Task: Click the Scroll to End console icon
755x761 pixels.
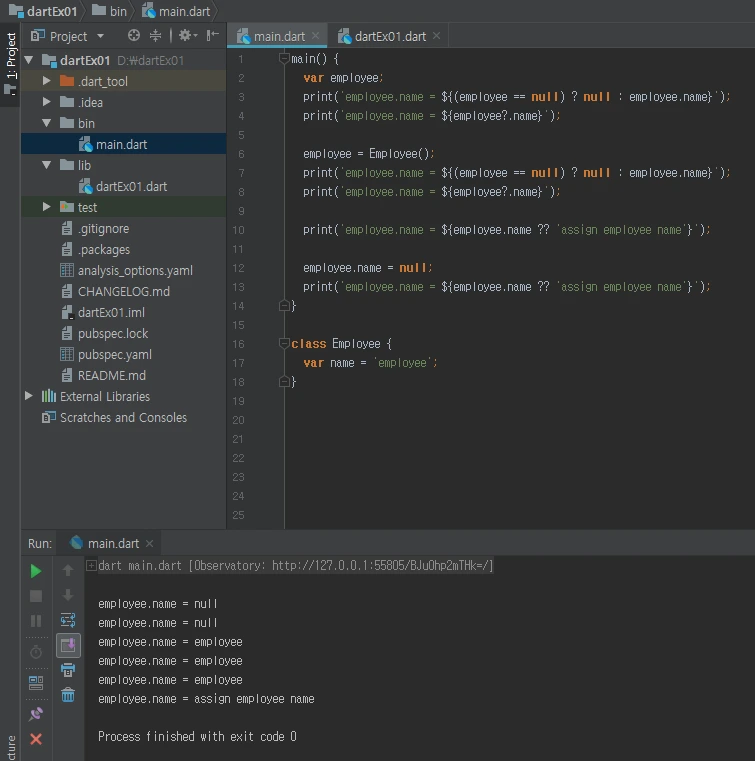Action: [68, 645]
